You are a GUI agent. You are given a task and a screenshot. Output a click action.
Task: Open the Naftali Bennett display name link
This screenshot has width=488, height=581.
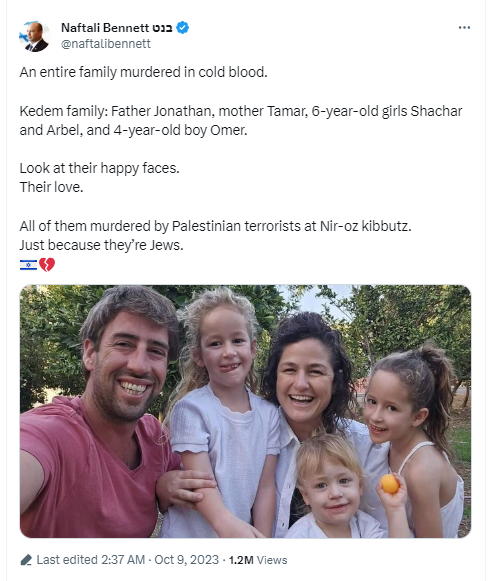point(105,28)
